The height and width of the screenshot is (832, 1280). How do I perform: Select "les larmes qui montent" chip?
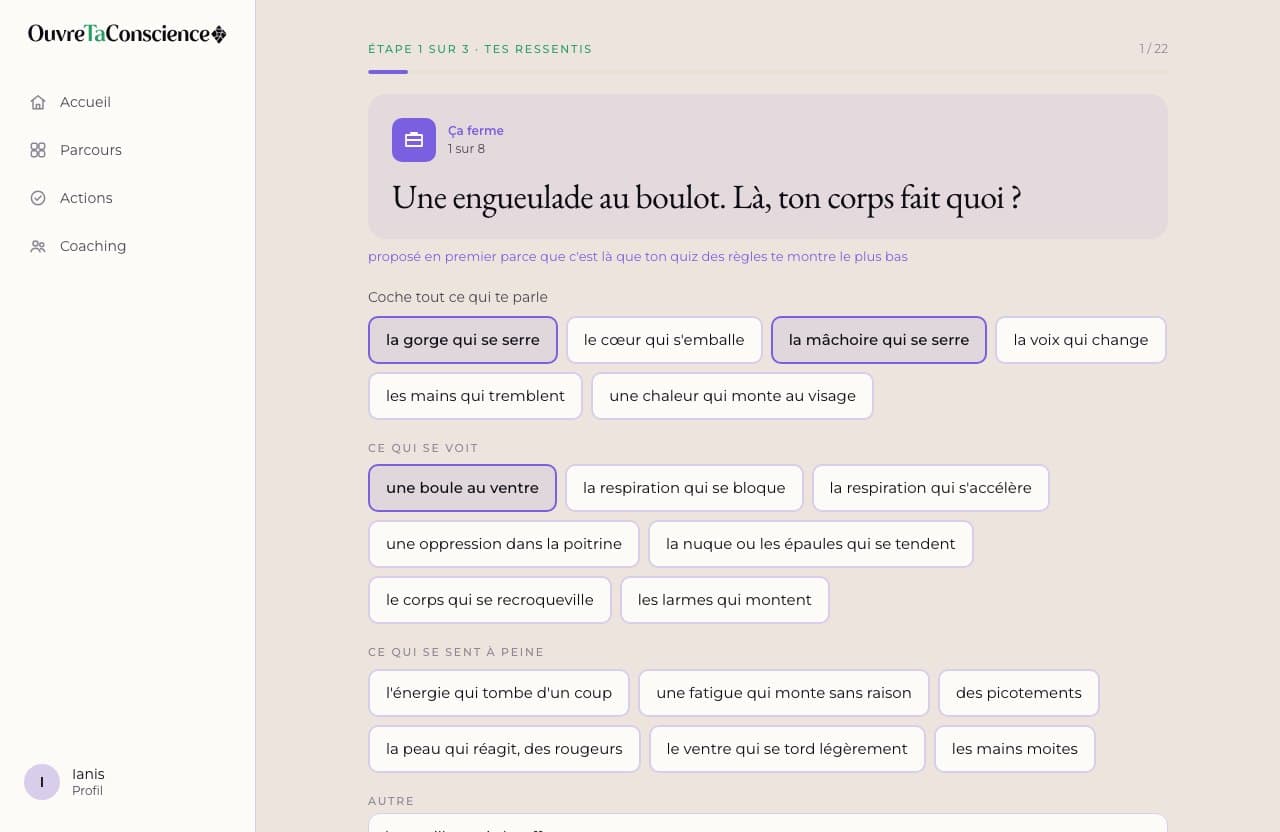[x=725, y=600]
